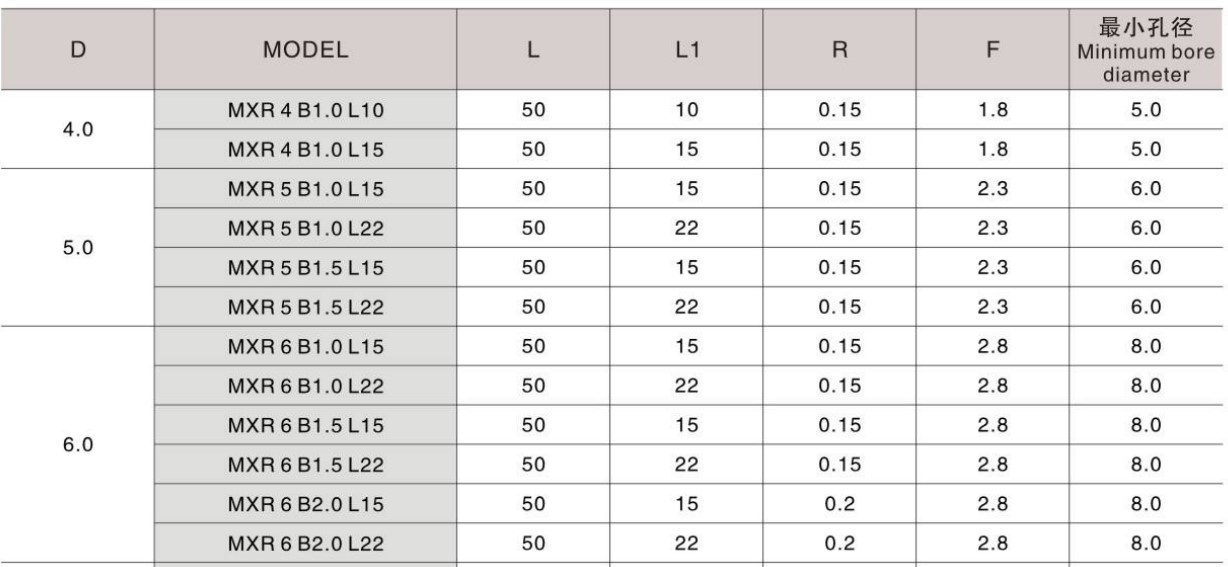1228x567 pixels.
Task: Select the MXR 6 B2.0 L15 model cell
Action: tap(306, 504)
